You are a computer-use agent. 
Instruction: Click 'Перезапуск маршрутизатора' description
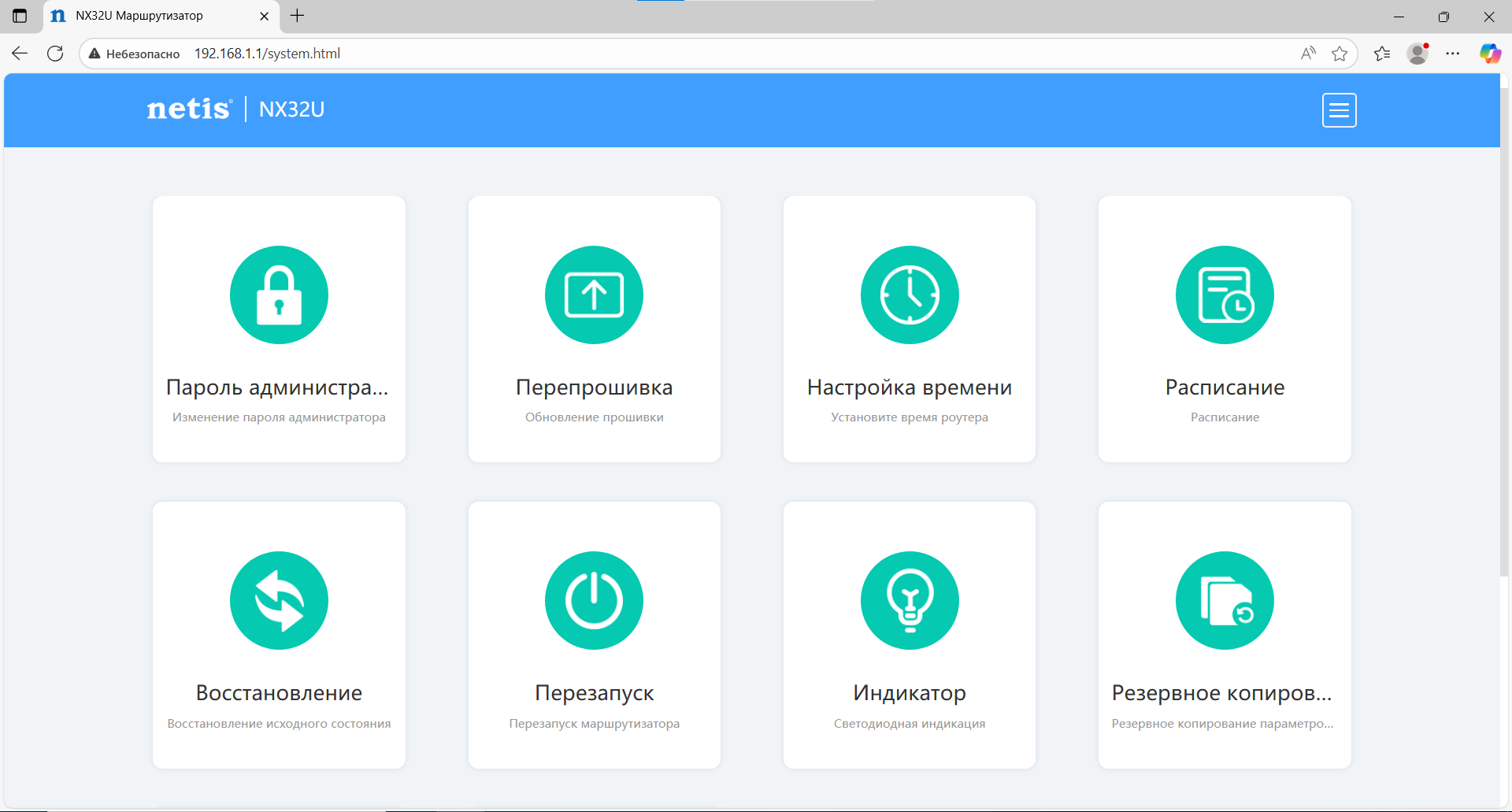[595, 723]
